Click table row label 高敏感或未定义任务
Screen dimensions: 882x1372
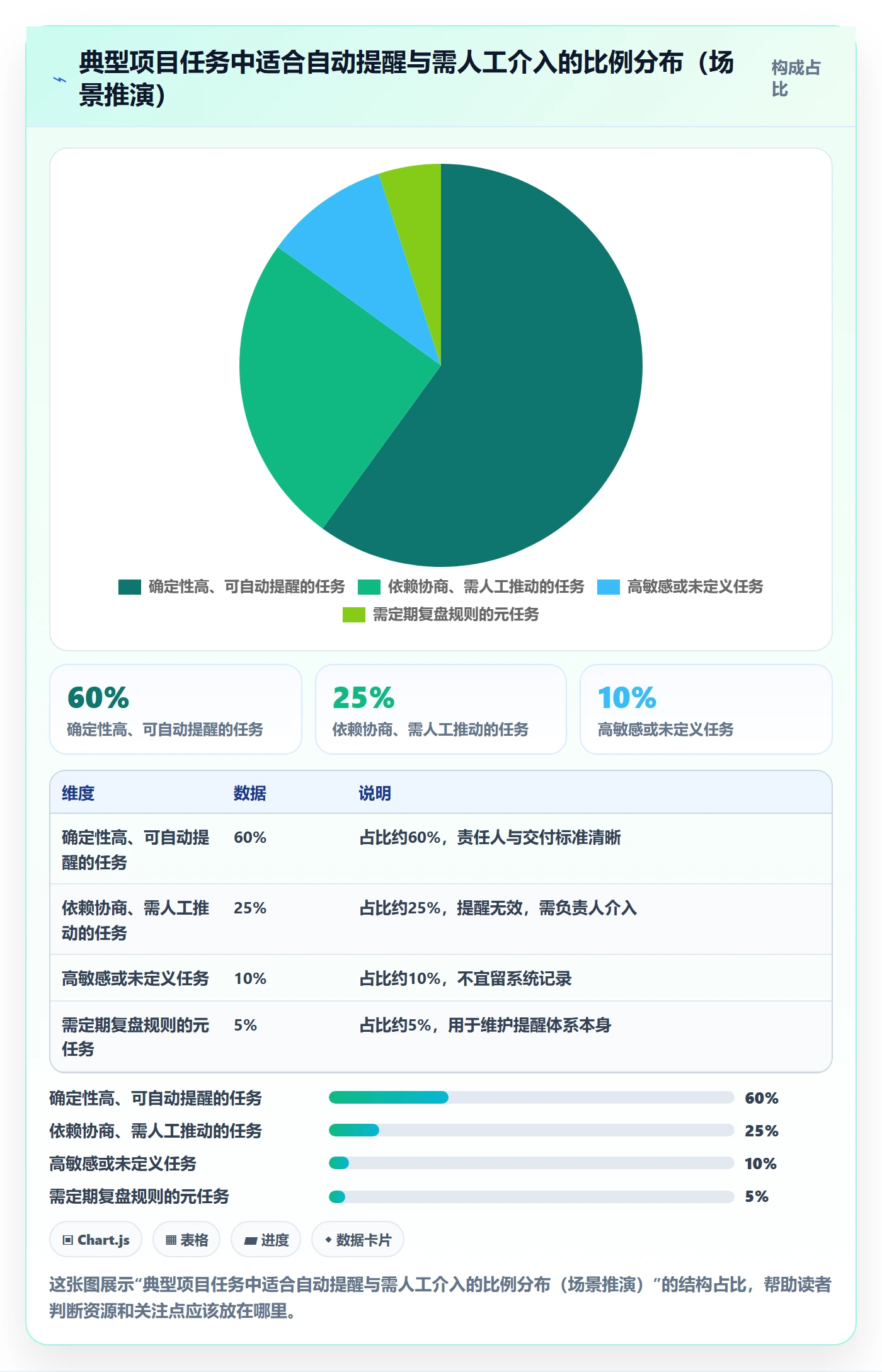(x=135, y=979)
